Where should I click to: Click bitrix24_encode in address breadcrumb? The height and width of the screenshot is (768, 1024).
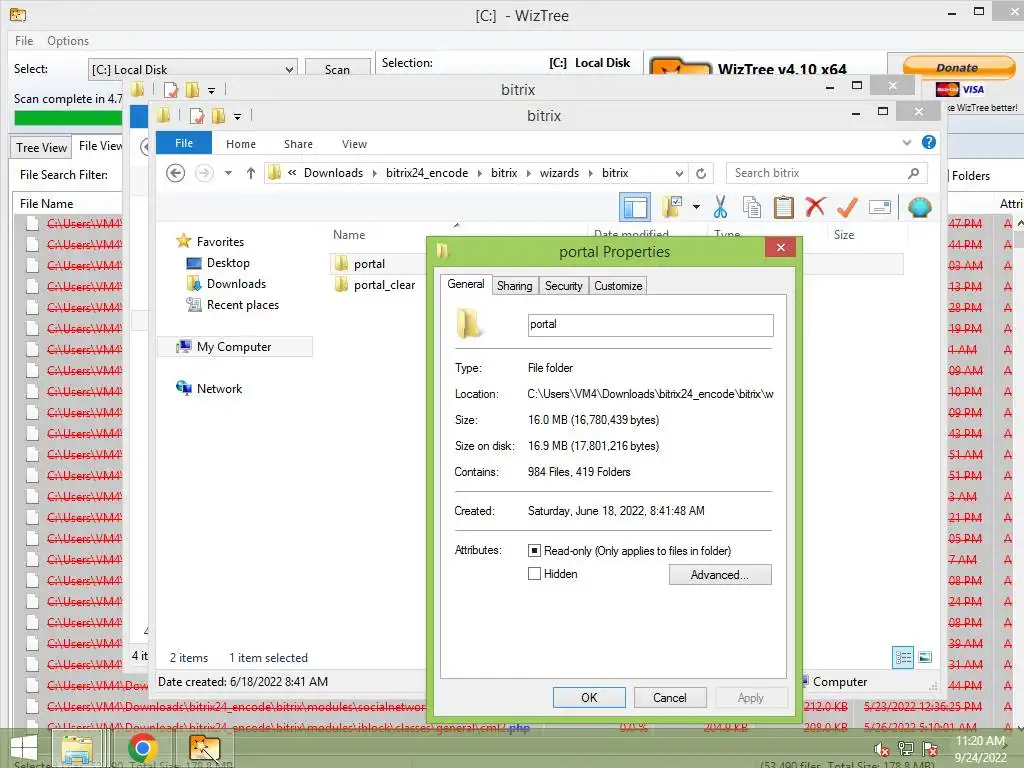pyautogui.click(x=426, y=173)
